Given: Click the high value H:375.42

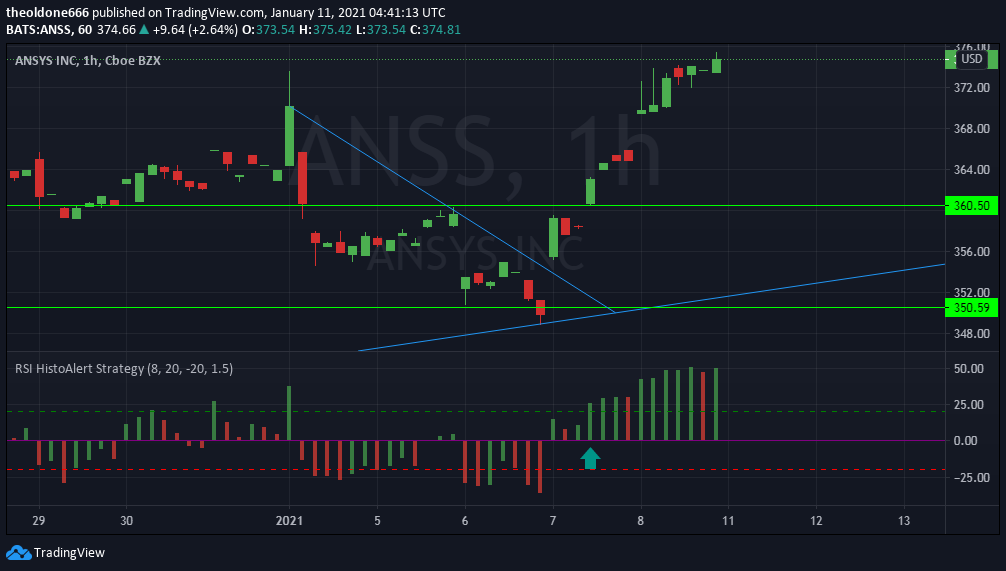Looking at the screenshot, I should (x=325, y=30).
